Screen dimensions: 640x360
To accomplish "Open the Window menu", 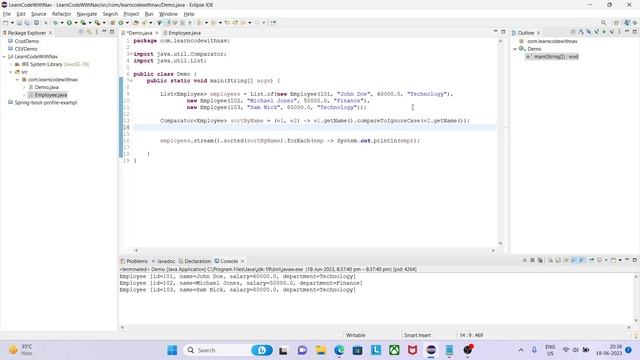I will coord(168,14).
